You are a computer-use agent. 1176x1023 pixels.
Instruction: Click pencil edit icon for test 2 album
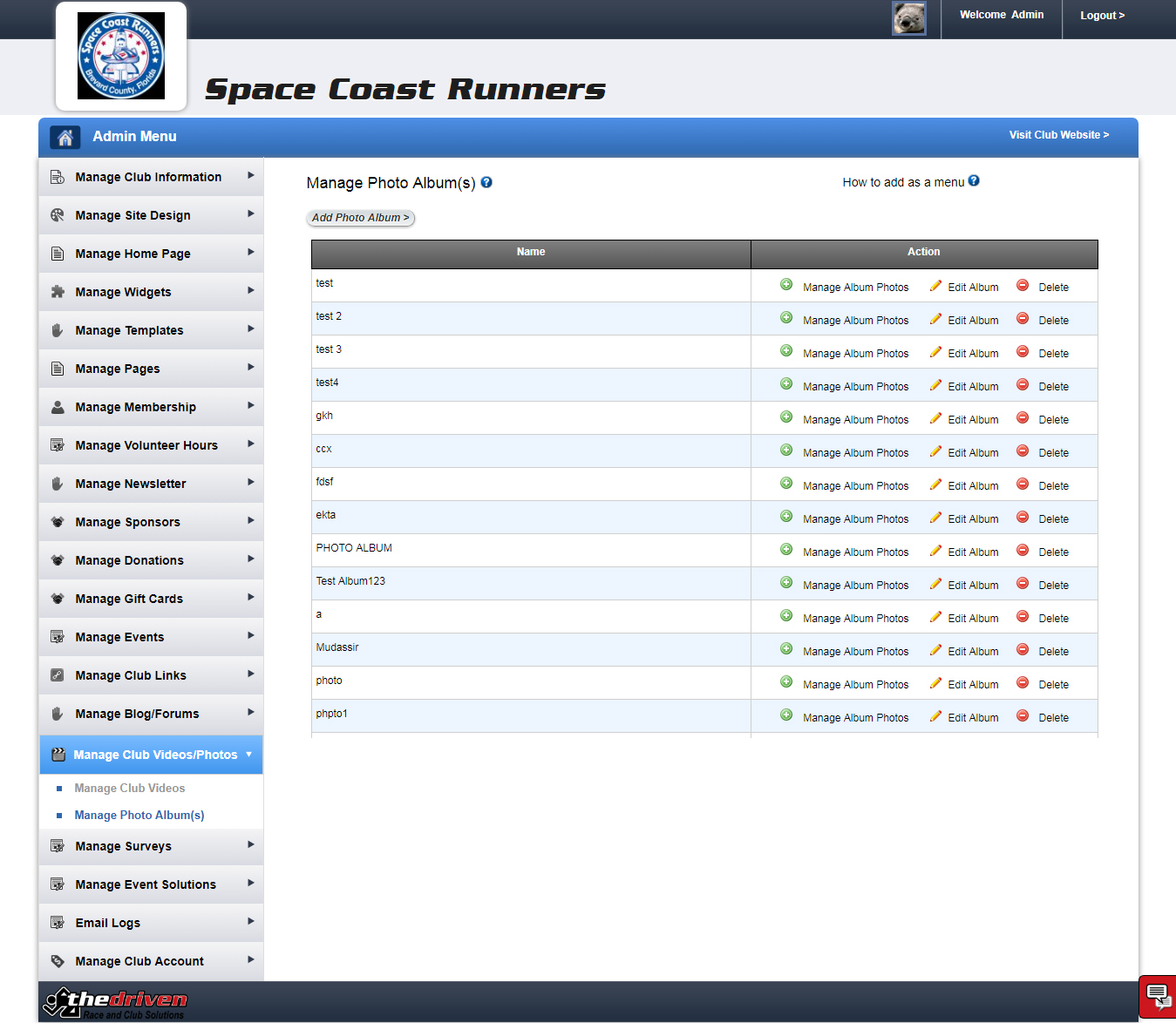click(x=935, y=319)
